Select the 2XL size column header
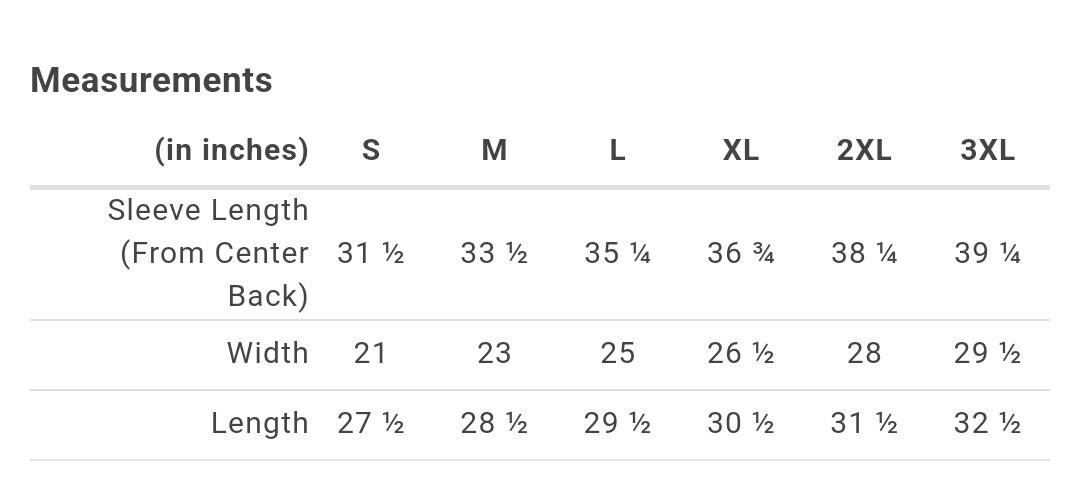1080x485 pixels. [864, 149]
